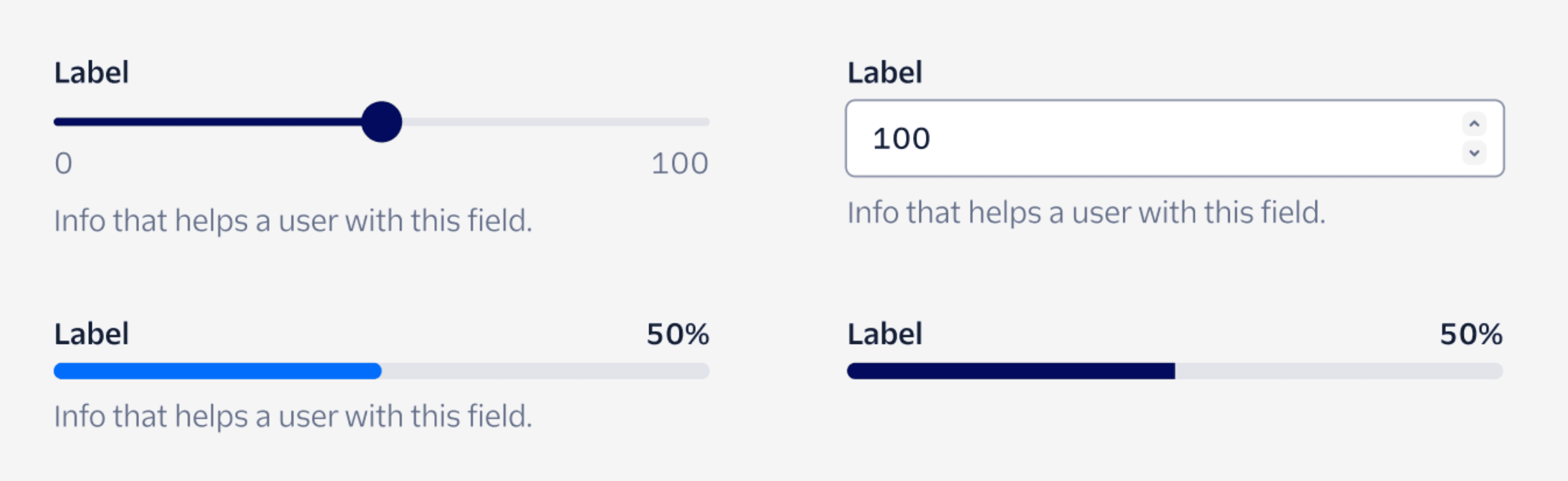This screenshot has height=481, width=1568.
Task: Click the slider track right of the handle
Action: click(x=548, y=122)
